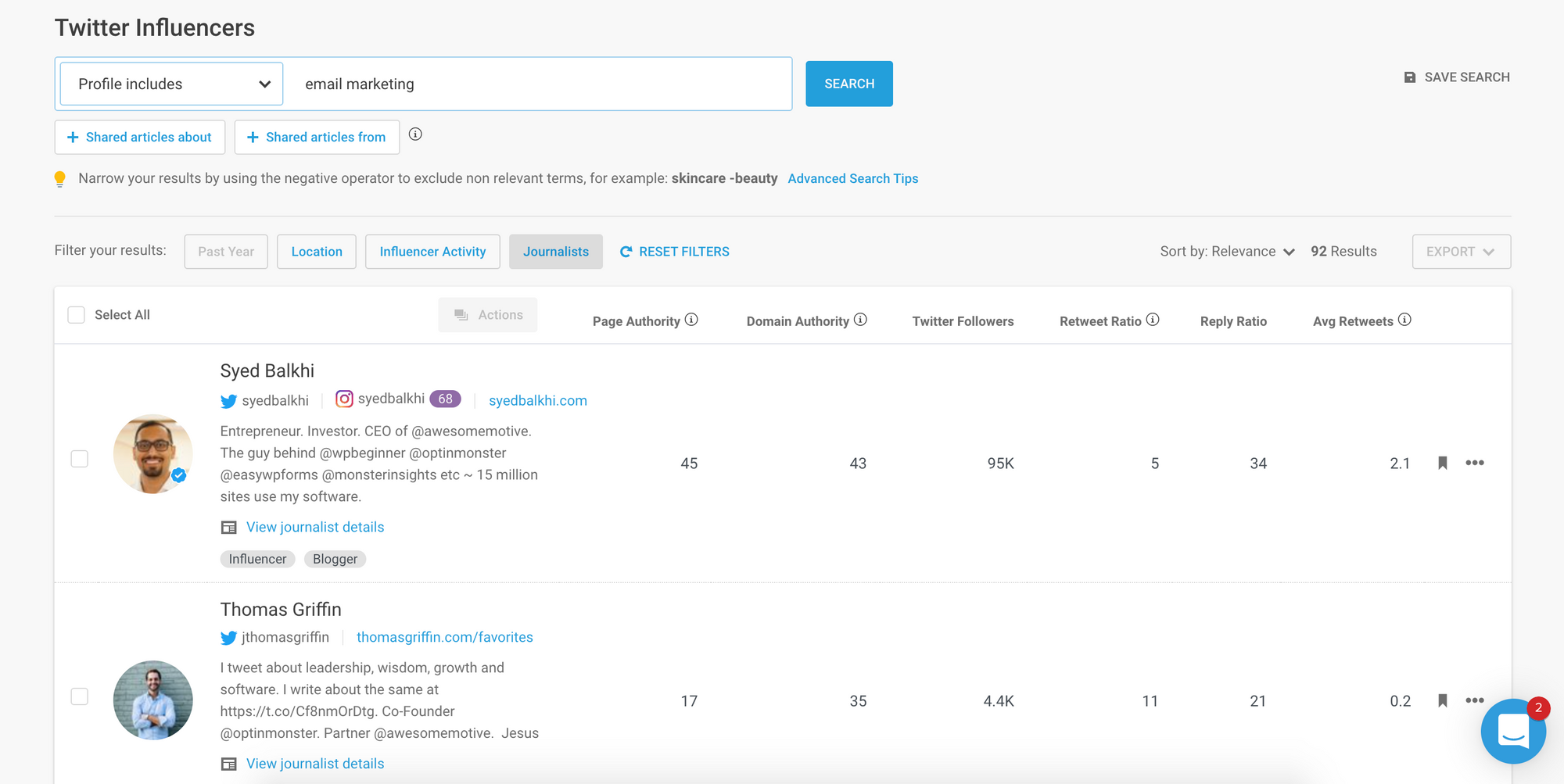
Task: Click the lightbulb tip icon
Action: pos(59,179)
